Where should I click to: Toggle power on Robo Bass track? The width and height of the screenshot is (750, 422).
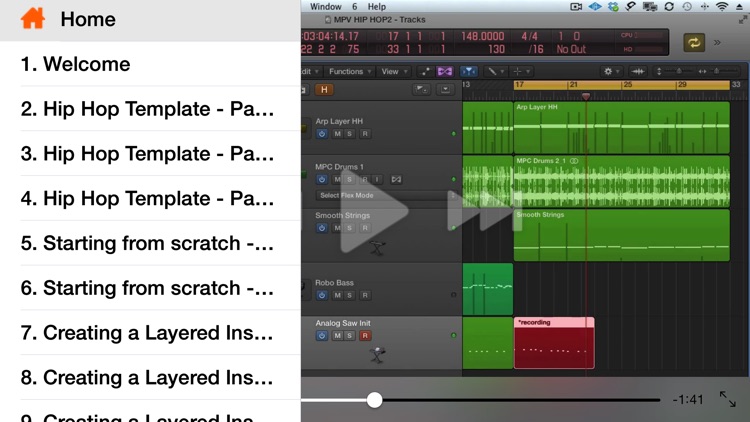tap(322, 295)
